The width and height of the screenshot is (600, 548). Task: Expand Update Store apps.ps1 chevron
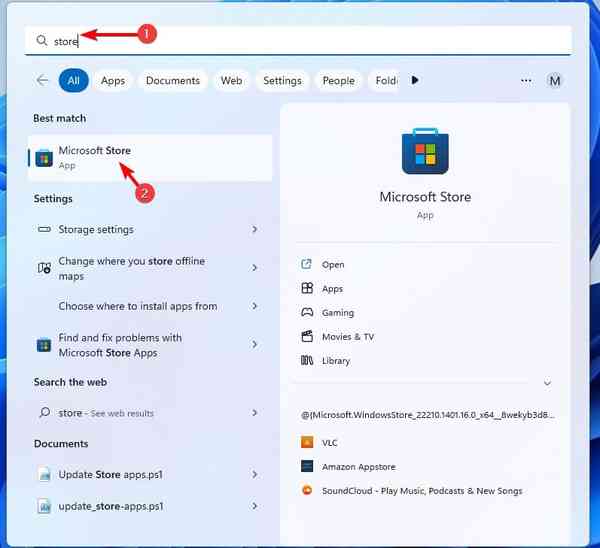point(254,474)
